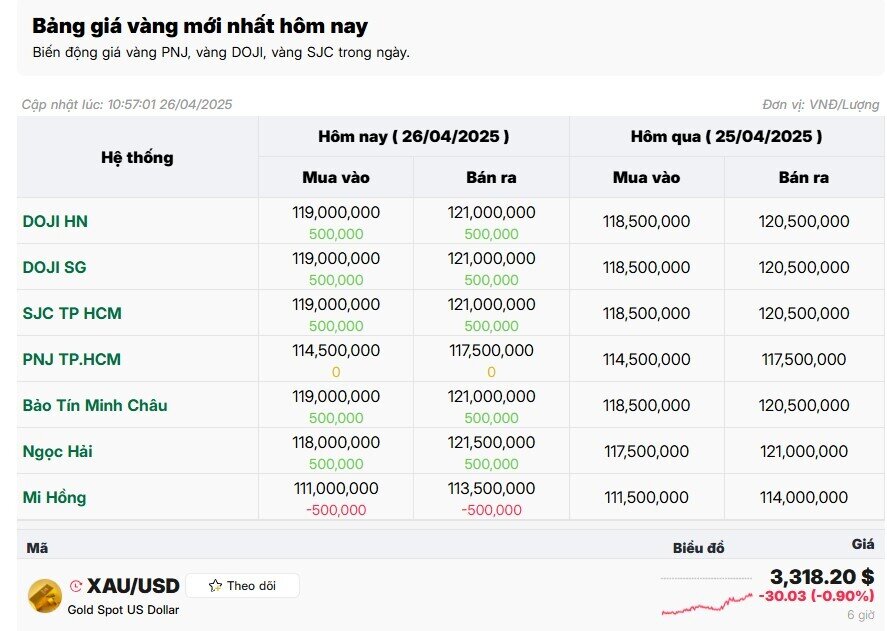
Task: Click Ngọc Hải today's buy price 118,000,000
Action: pyautogui.click(x=336, y=443)
